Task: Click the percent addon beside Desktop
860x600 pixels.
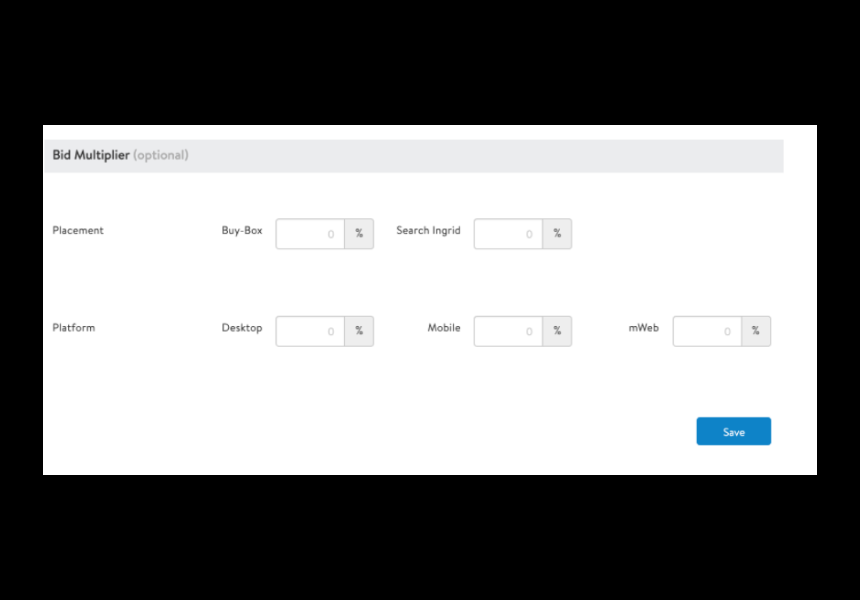Action: click(359, 331)
